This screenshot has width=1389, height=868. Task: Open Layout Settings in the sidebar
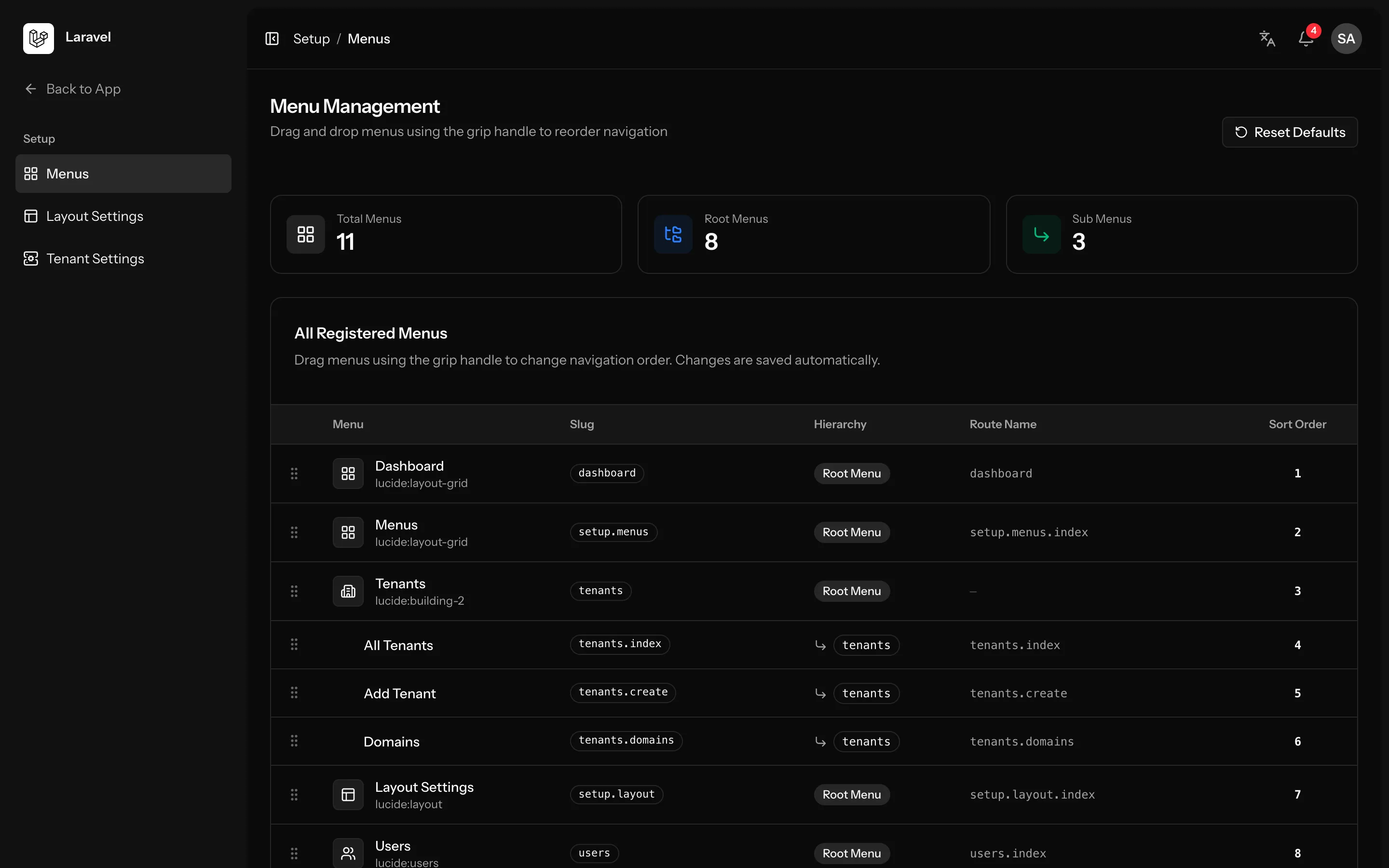[123, 216]
